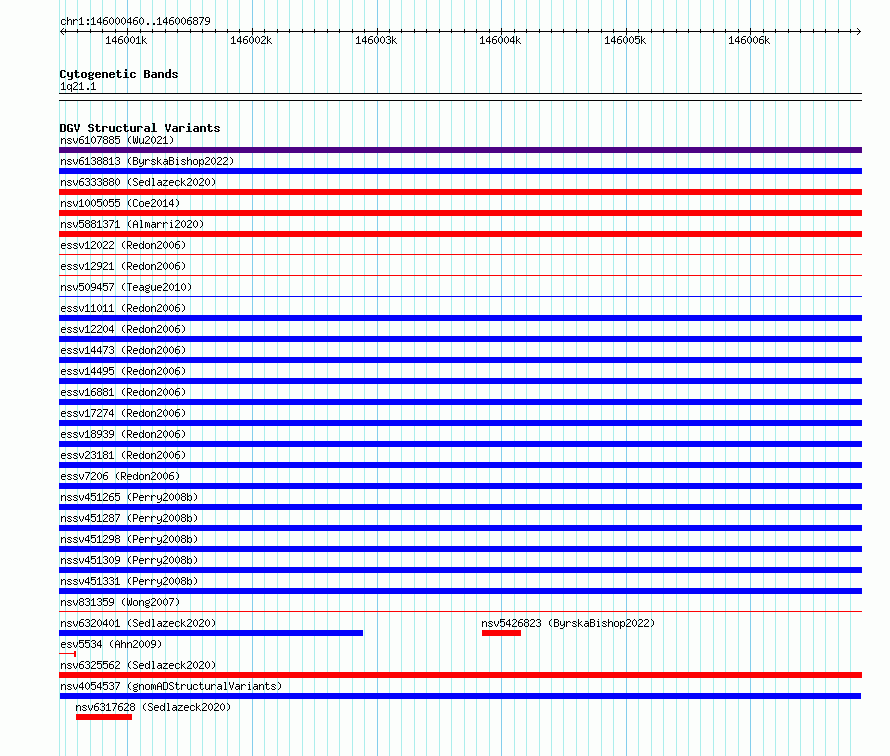
Task: Click nsv5426823 (ByrskaBishop2022) label
Action: click(x=568, y=623)
